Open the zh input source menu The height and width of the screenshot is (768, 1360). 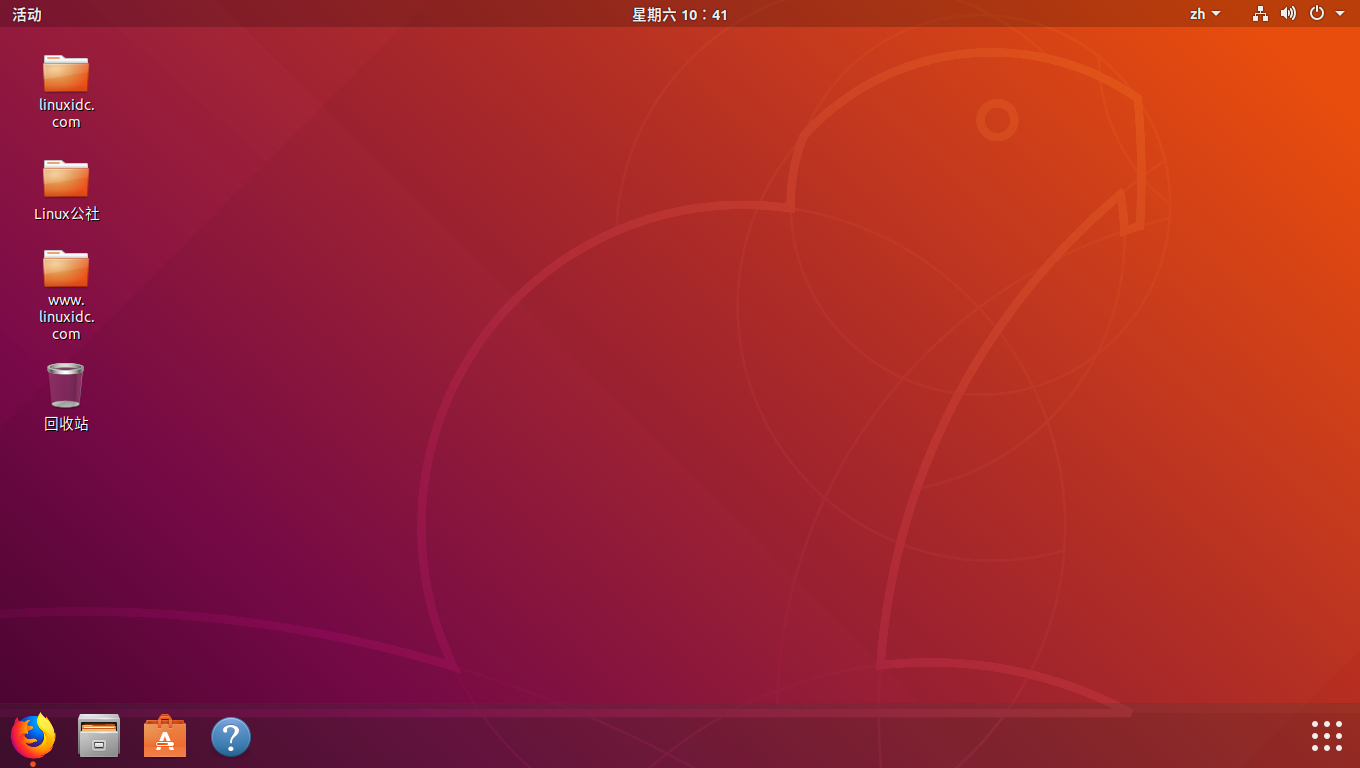pos(1205,14)
